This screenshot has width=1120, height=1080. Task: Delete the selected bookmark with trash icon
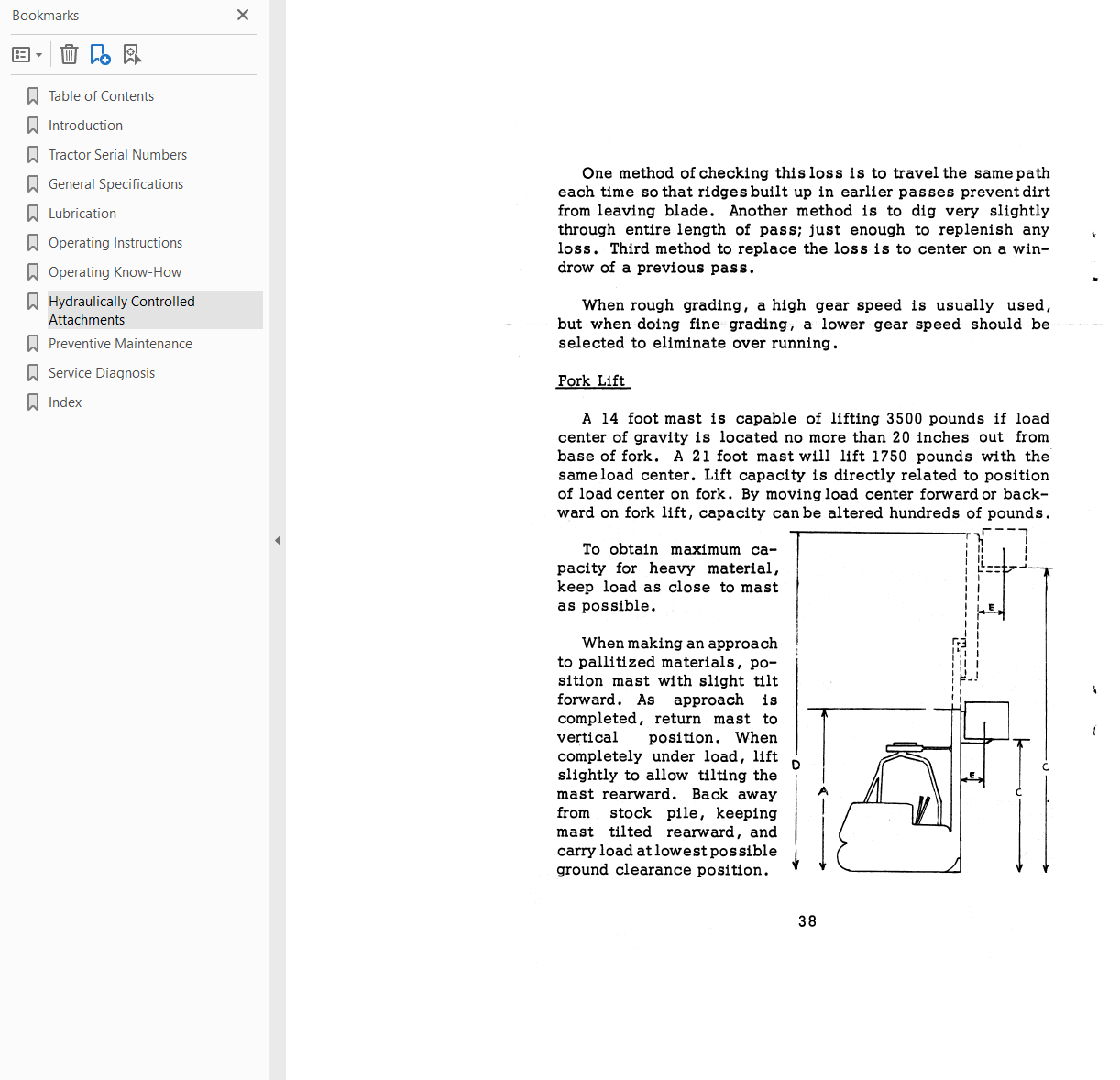(69, 55)
